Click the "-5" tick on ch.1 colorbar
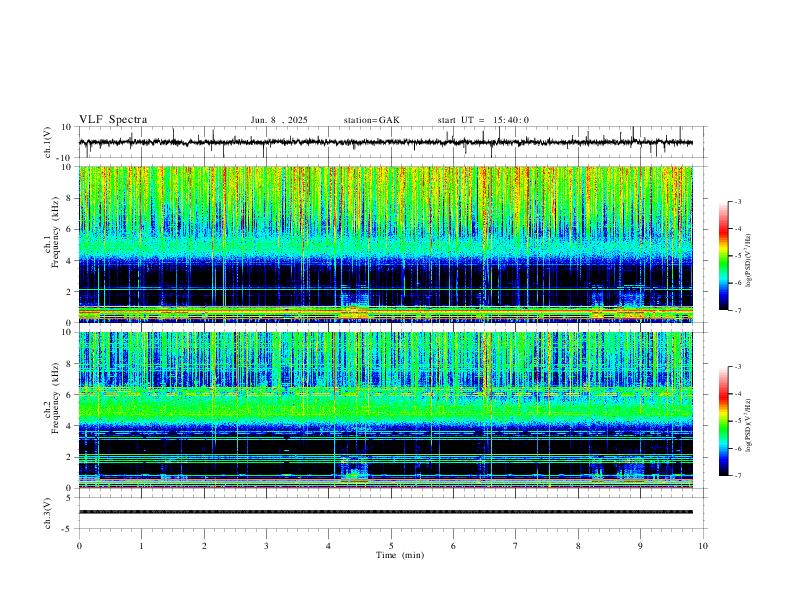The height and width of the screenshot is (612, 792). pos(737,256)
